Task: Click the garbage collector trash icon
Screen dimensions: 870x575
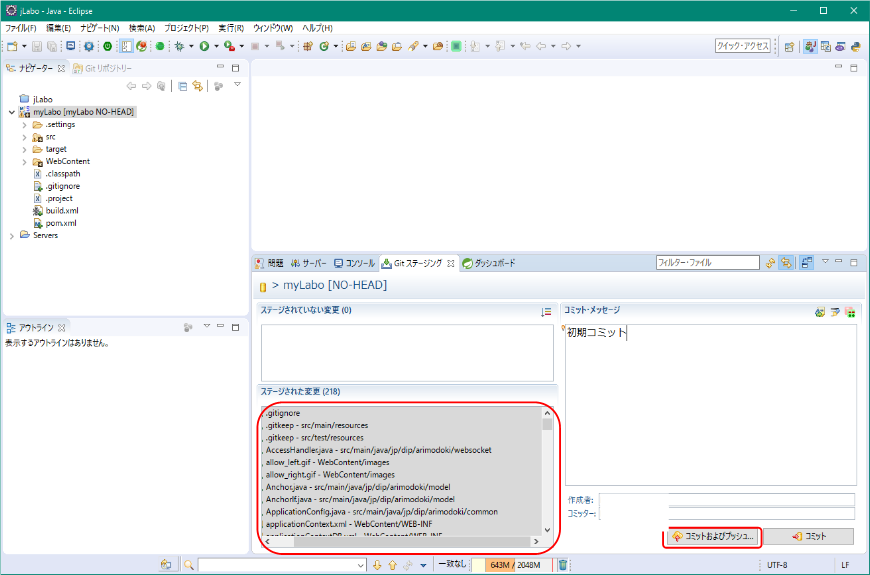Action: pos(563,565)
